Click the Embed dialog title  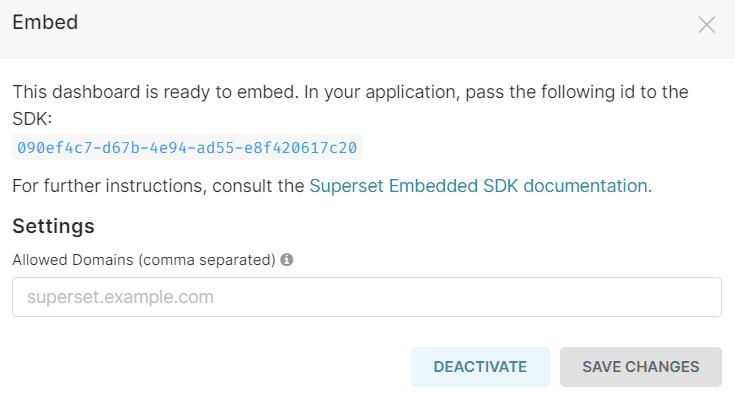click(45, 22)
